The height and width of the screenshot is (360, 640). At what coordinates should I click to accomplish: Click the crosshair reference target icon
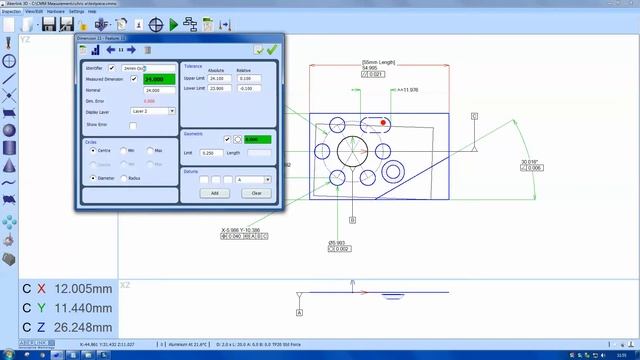click(x=156, y=25)
